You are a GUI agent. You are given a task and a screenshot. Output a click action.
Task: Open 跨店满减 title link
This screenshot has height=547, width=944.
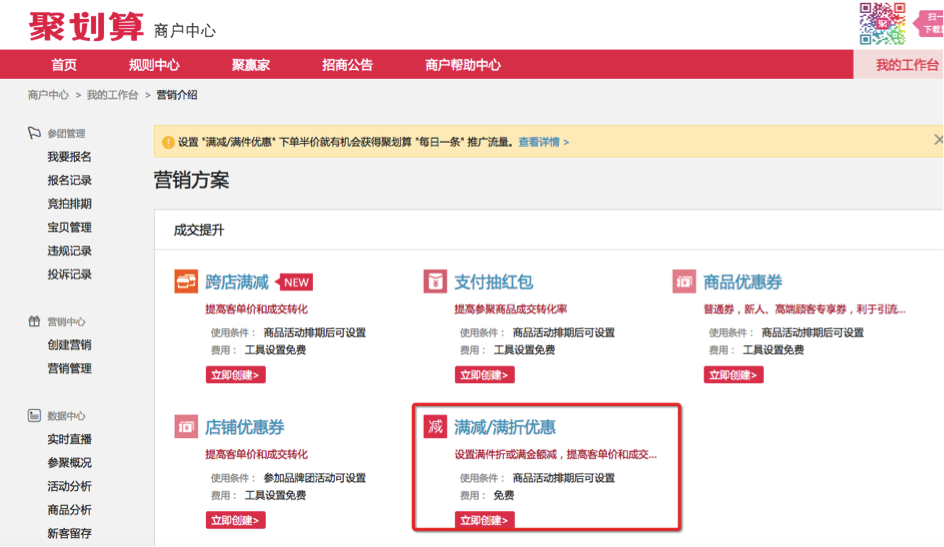pos(237,282)
